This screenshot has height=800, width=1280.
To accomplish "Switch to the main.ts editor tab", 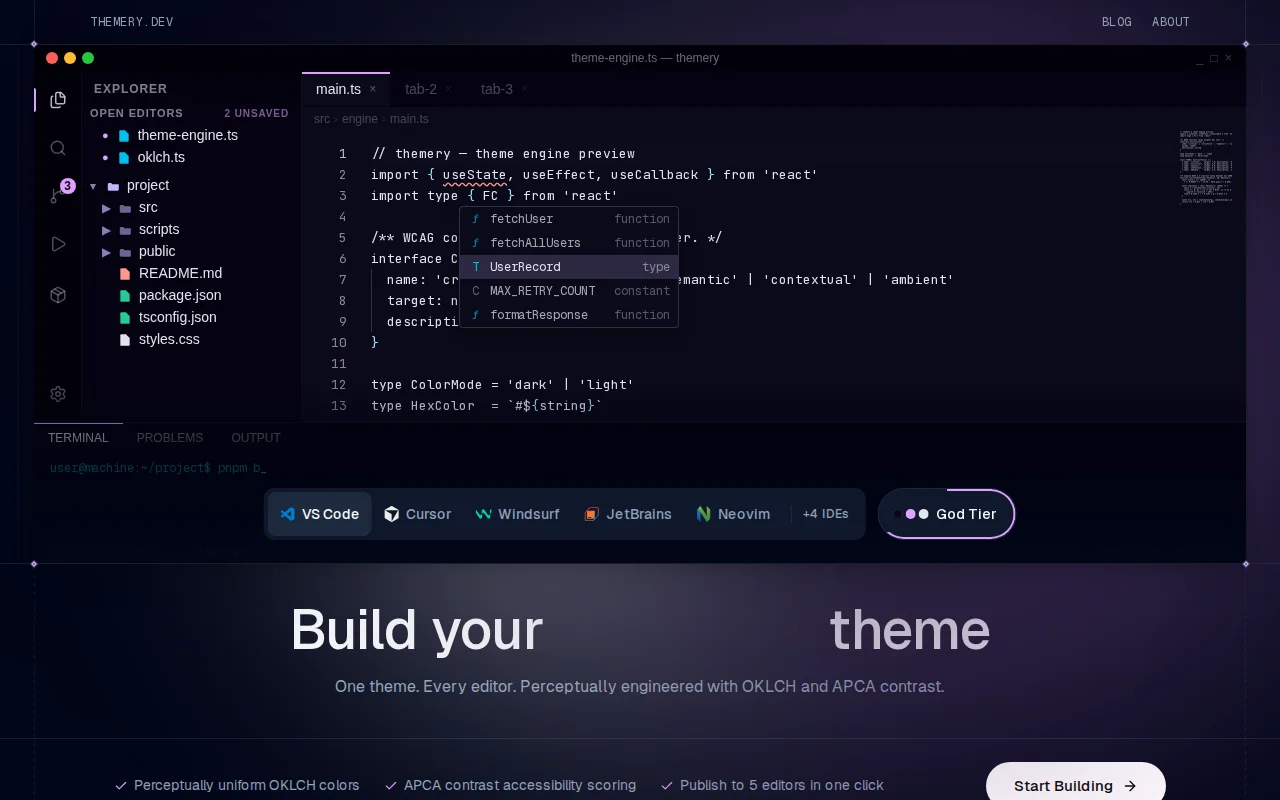I will [x=346, y=89].
